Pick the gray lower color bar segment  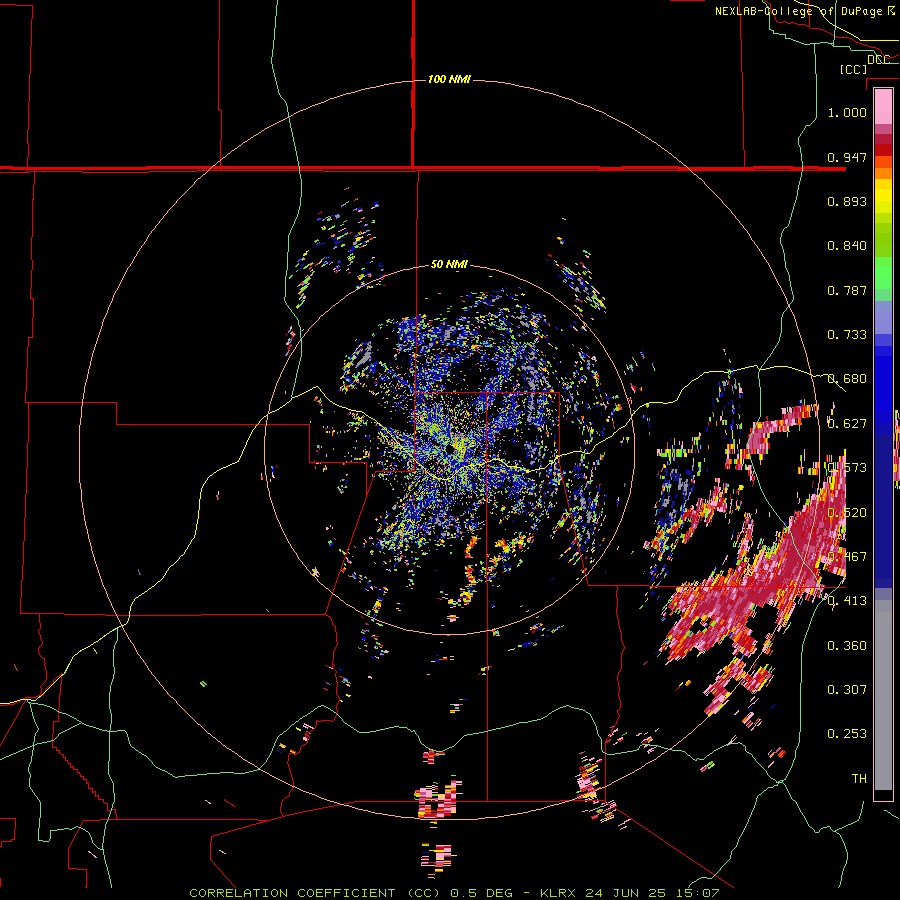pyautogui.click(x=883, y=695)
